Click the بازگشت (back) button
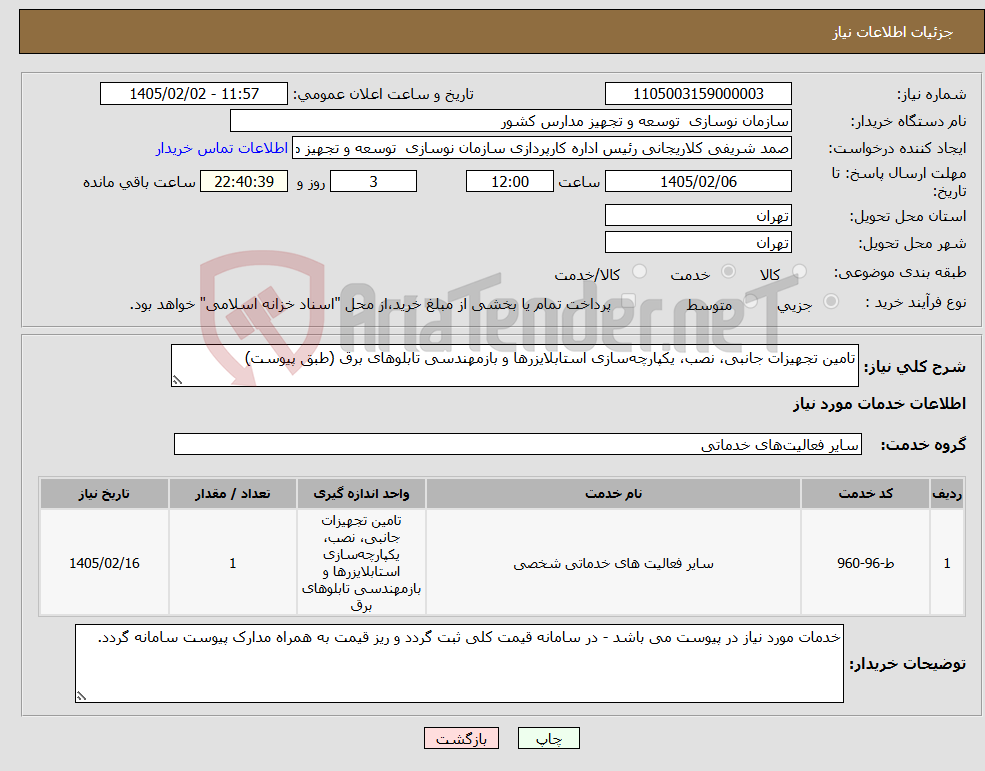 click(x=461, y=738)
